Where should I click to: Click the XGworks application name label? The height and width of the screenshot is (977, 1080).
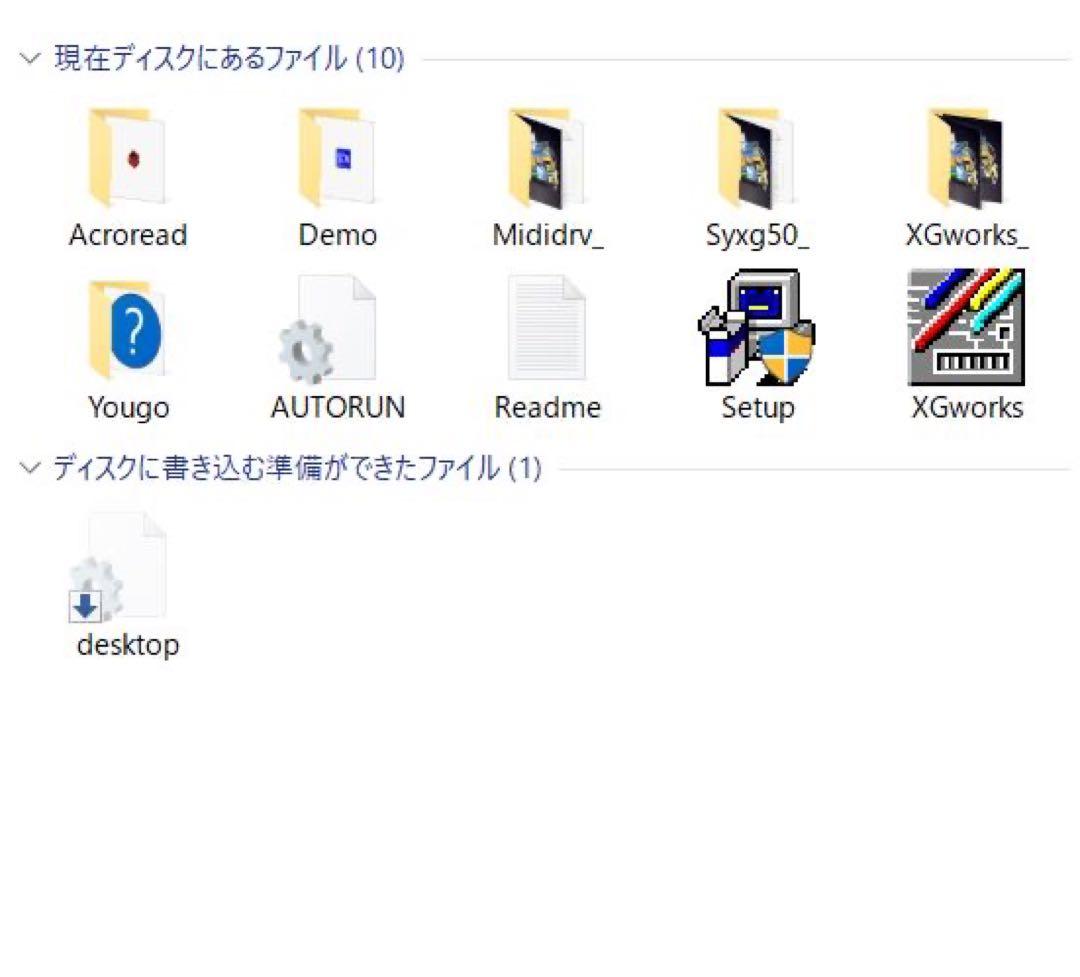967,407
